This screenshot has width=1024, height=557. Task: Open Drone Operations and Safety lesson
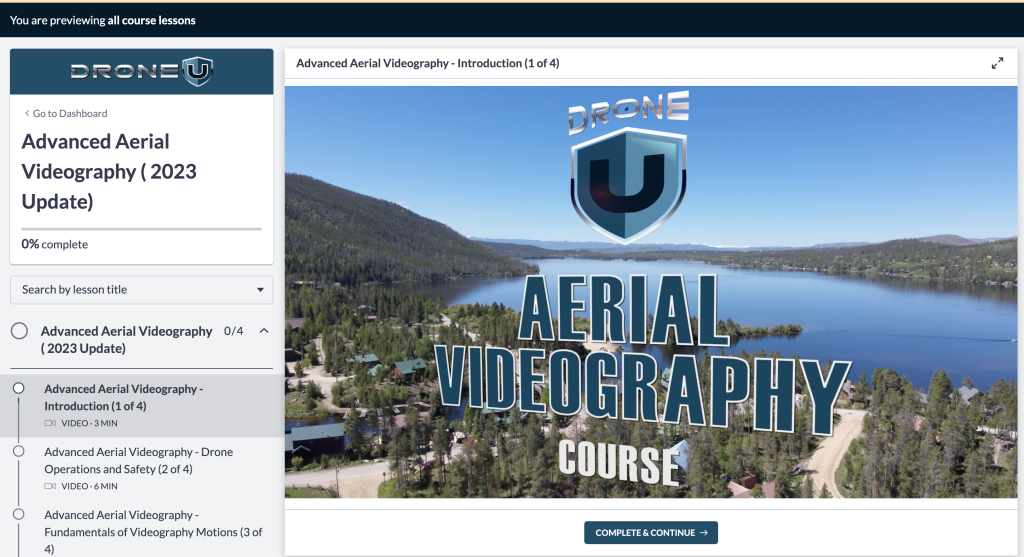[x=142, y=468]
